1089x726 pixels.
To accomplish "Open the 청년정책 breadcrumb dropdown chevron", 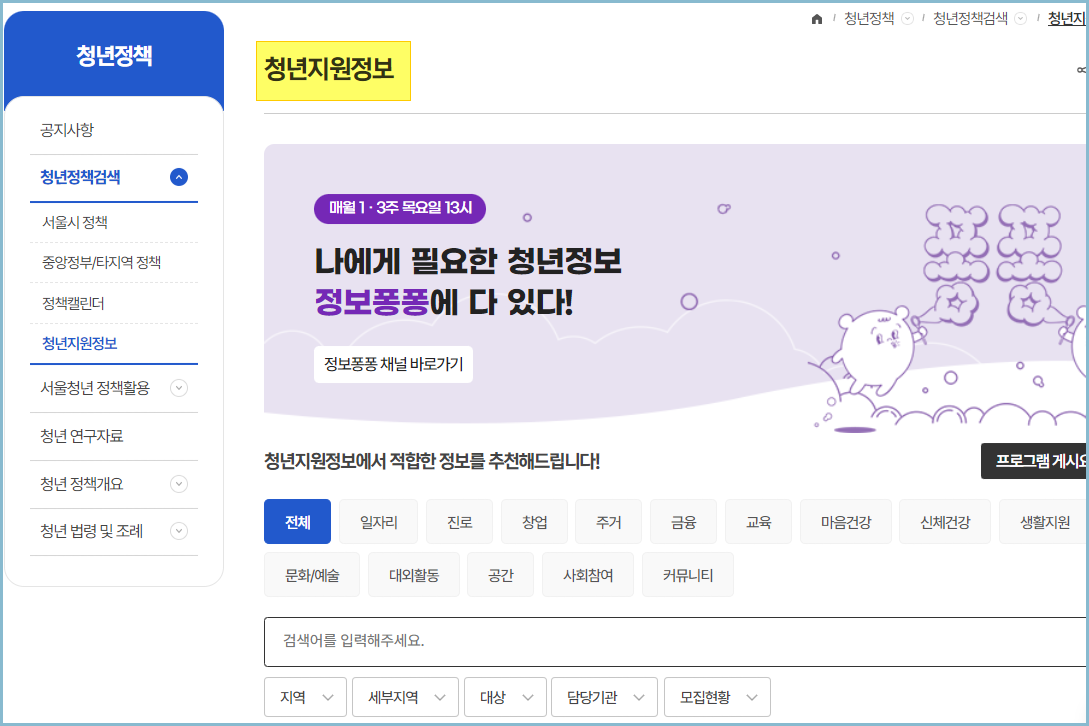I will 905,18.
